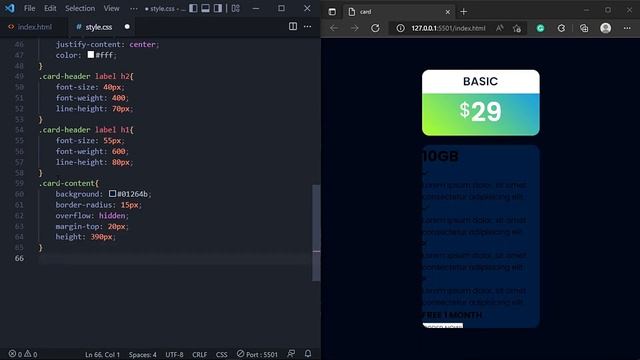
Task: Split the editor to the right
Action: pos(293,27)
